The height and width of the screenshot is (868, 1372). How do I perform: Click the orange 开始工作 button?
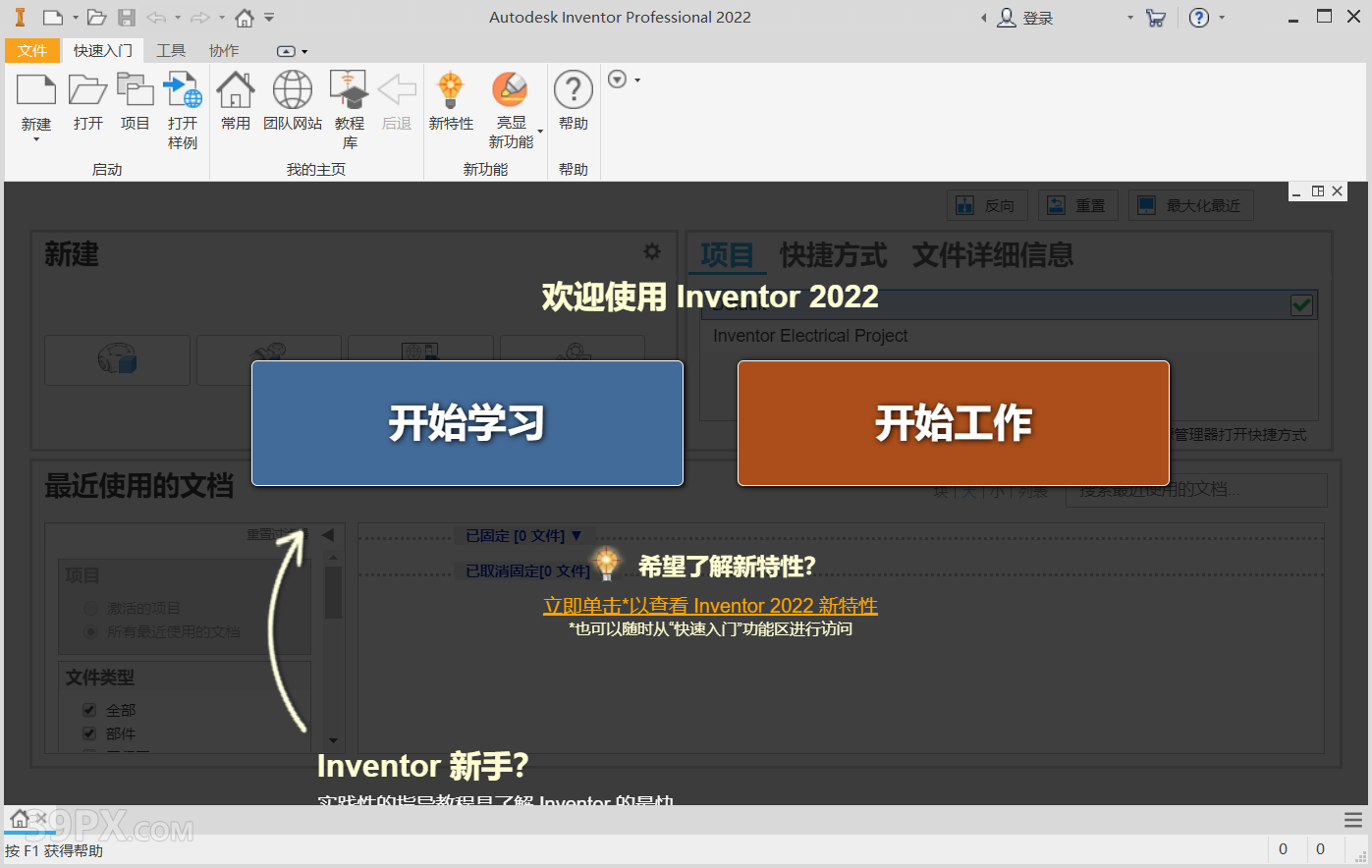pos(954,423)
